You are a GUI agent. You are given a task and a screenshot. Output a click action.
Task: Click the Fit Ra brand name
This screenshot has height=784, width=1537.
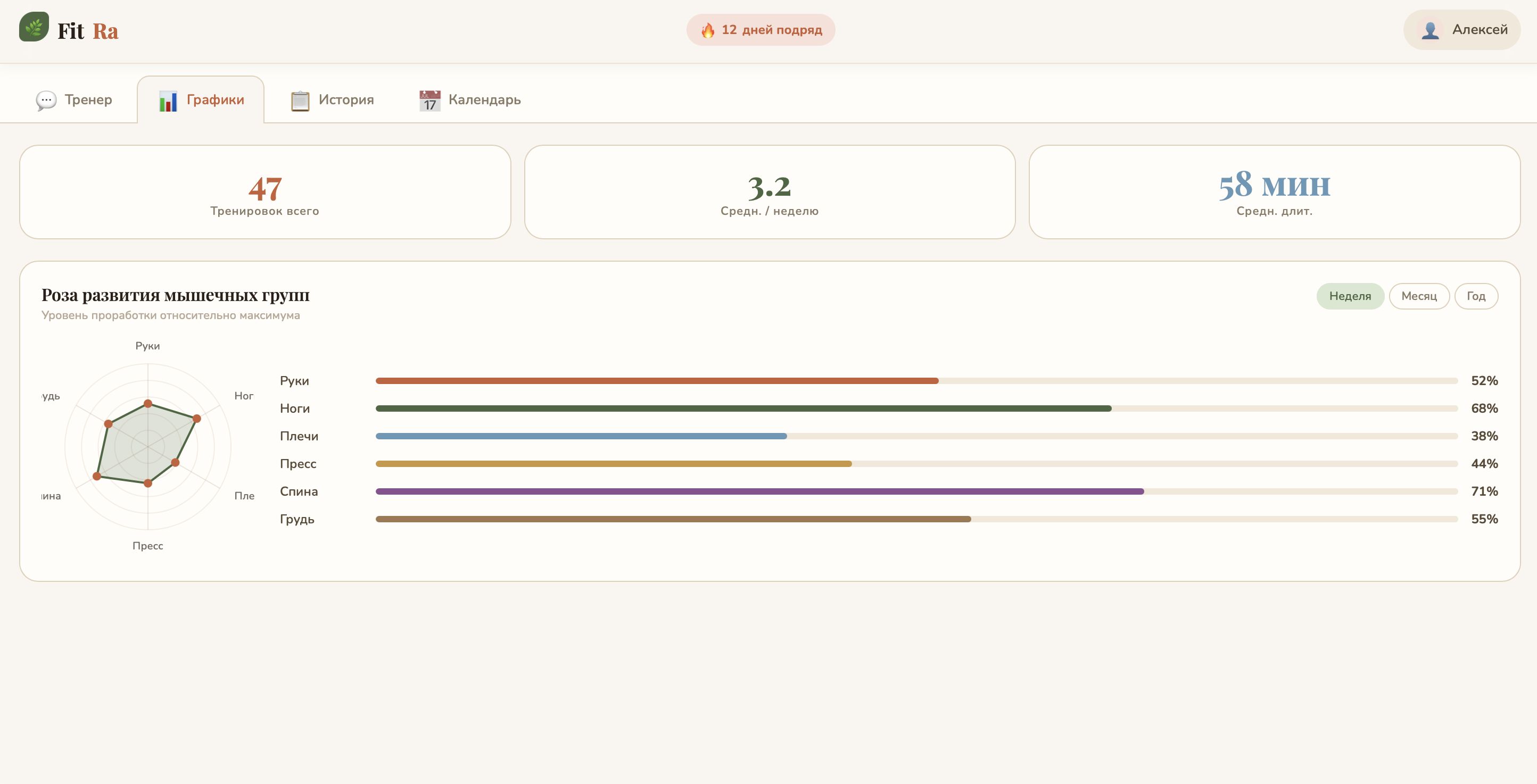(x=88, y=31)
